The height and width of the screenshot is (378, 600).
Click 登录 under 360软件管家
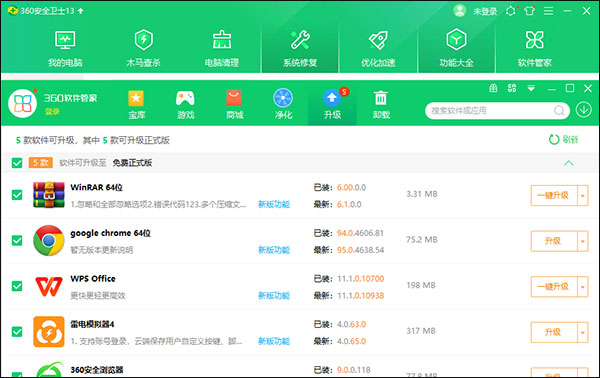click(52, 111)
